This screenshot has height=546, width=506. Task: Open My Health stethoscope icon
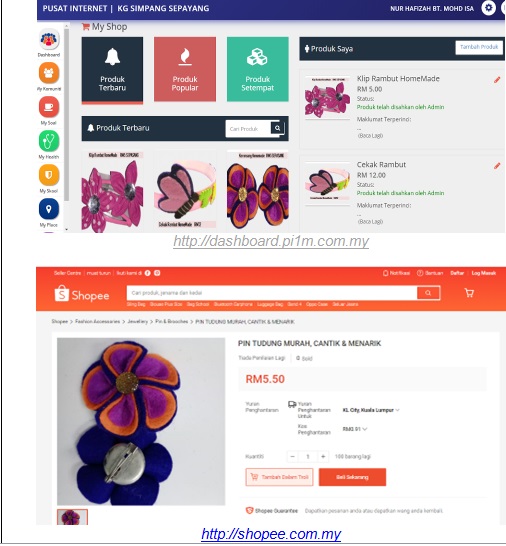[49, 141]
